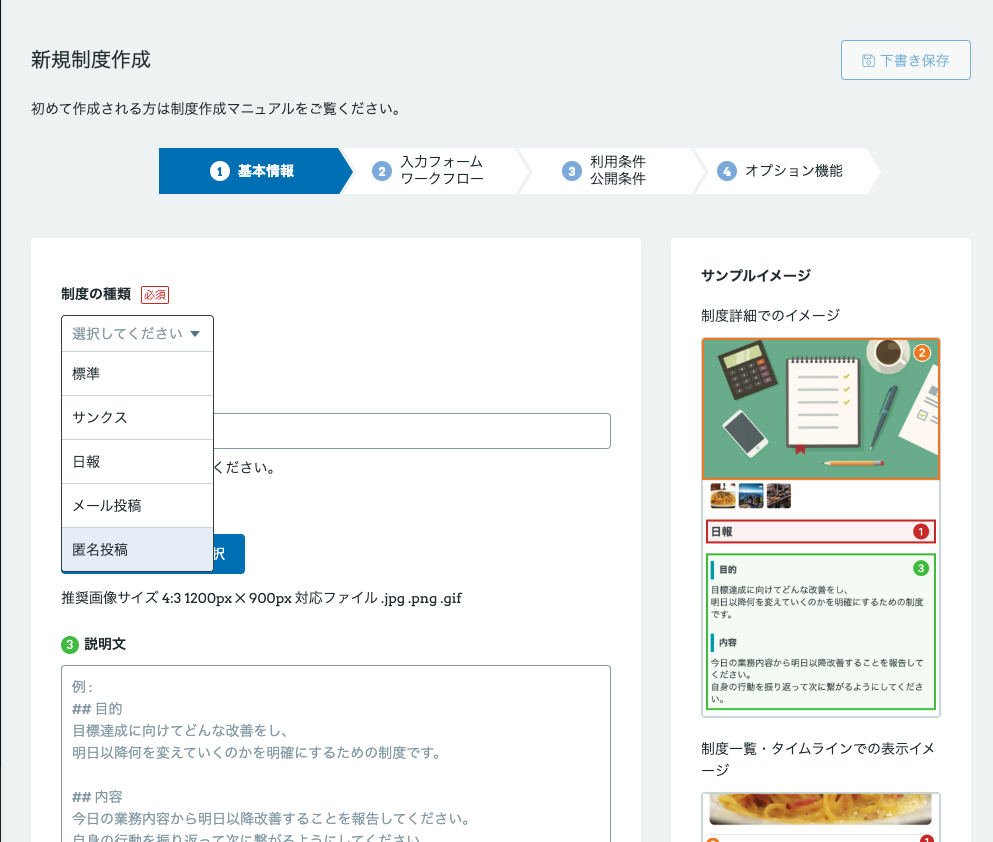The image size is (993, 842).
Task: Click the save icon in 下書き保存 button
Action: (x=868, y=61)
